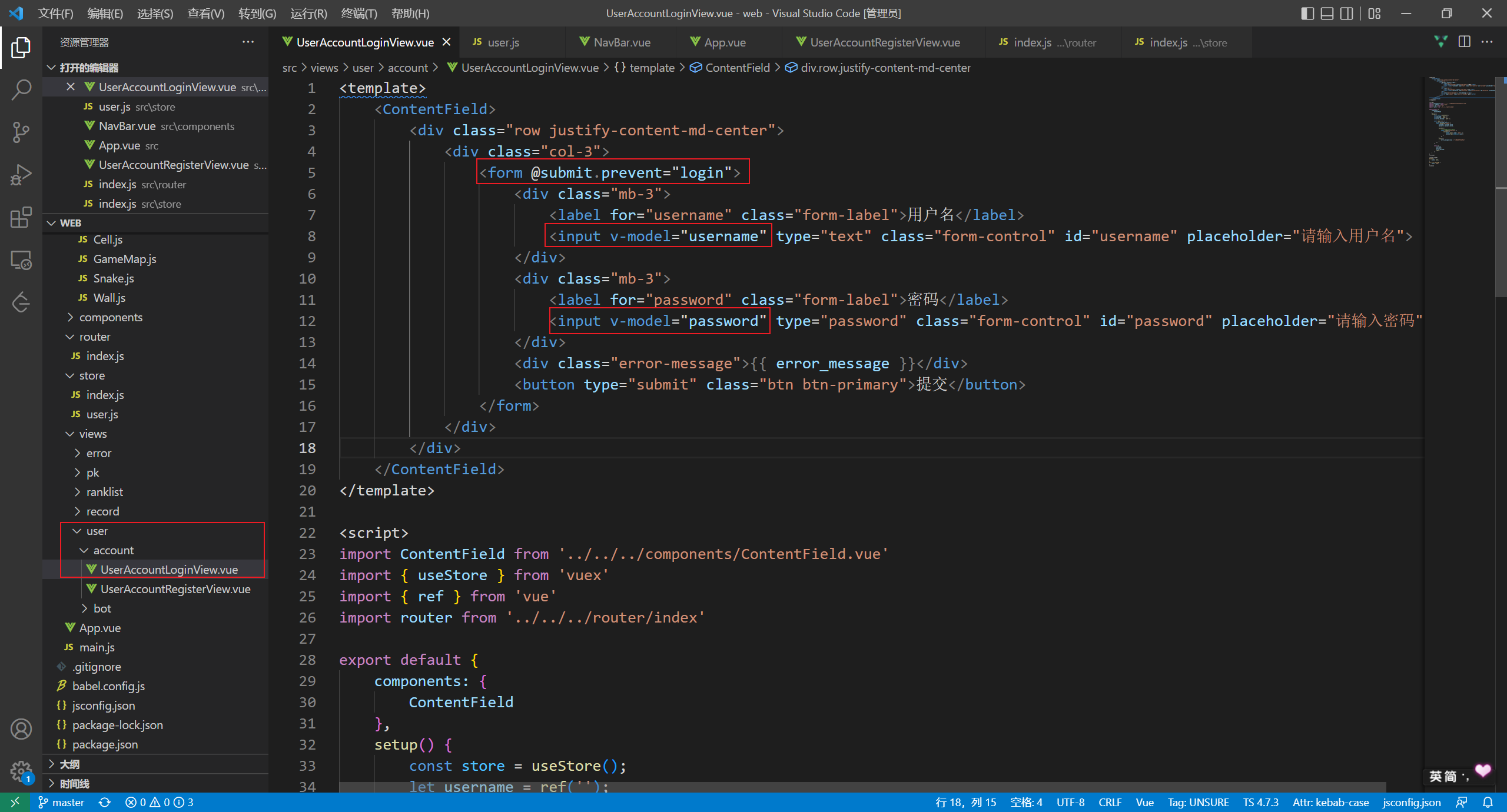Toggle the bottom panel layout button
Viewport: 1507px width, 812px height.
[x=1327, y=14]
